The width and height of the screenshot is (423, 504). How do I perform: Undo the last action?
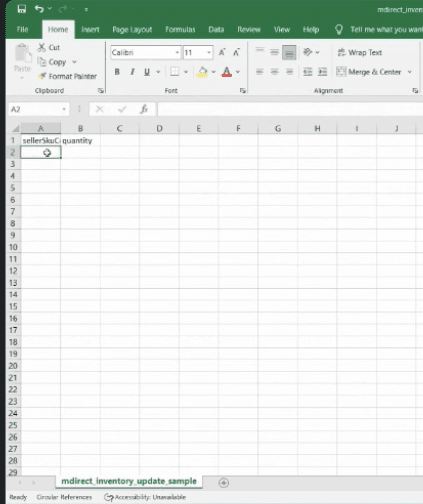39,9
